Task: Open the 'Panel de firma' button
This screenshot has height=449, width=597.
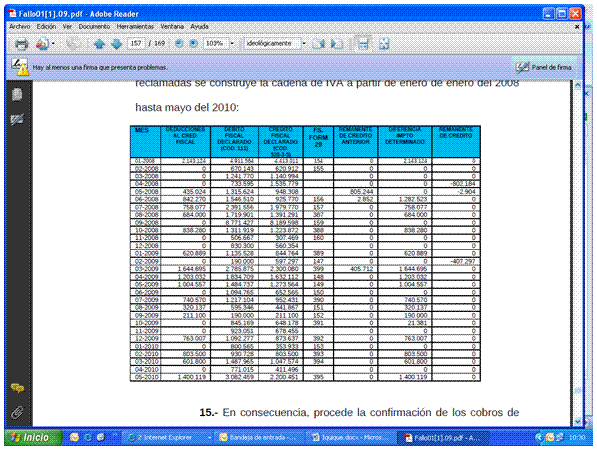Action: [x=544, y=67]
